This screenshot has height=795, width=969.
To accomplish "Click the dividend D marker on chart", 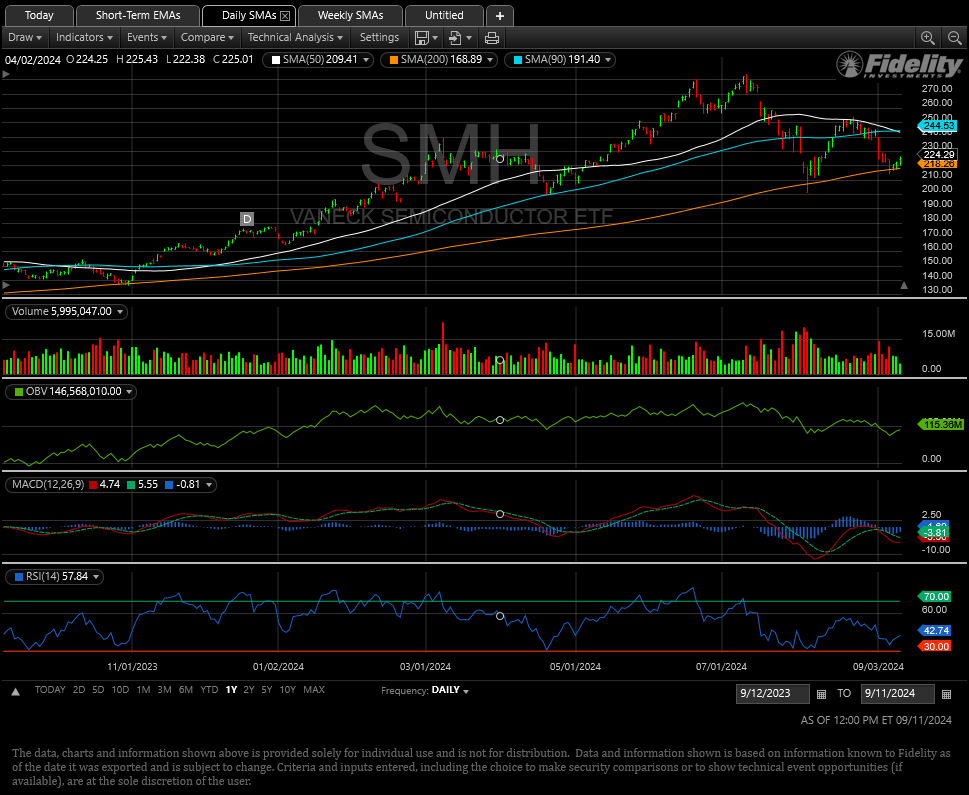I will click(247, 219).
